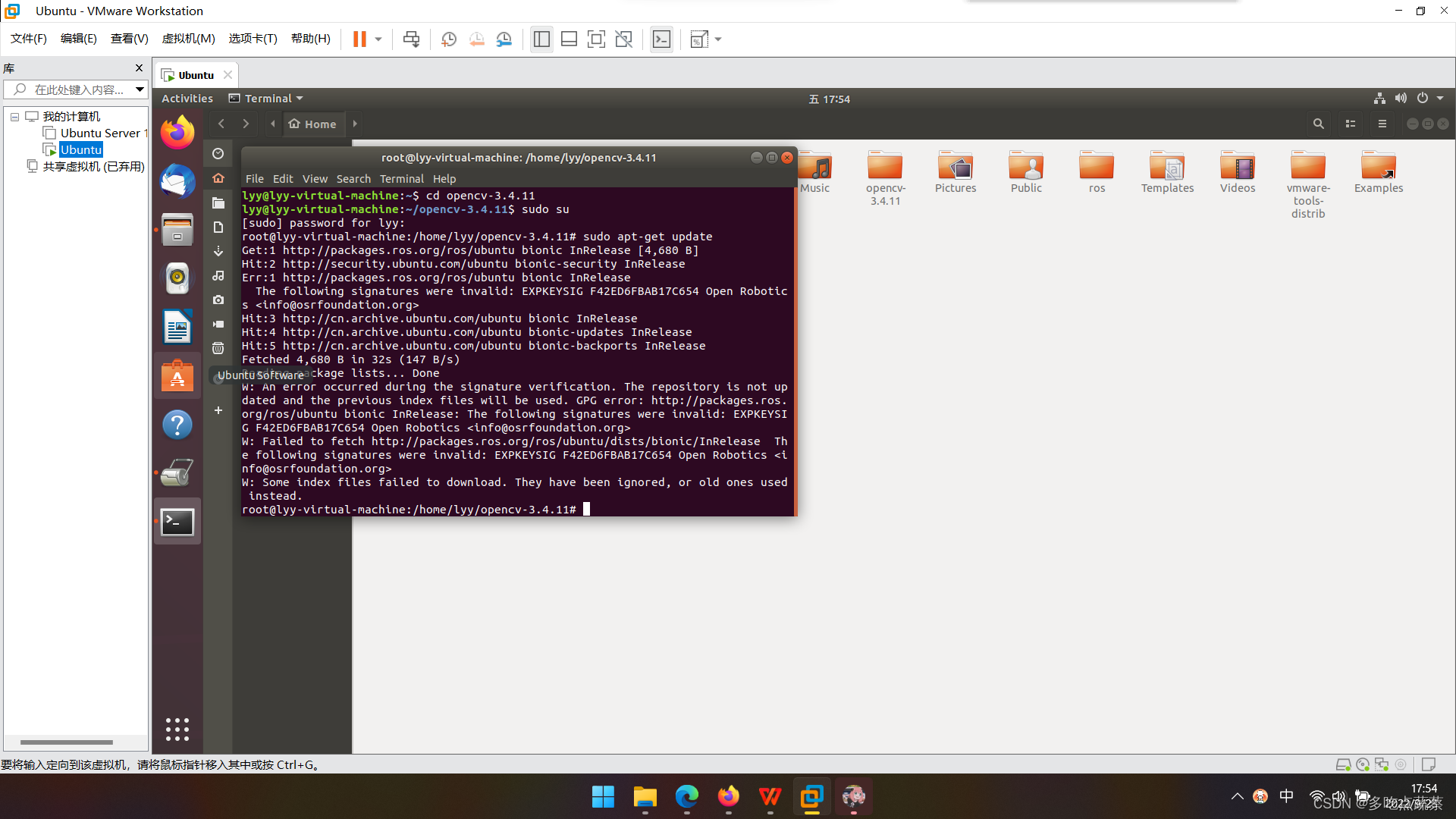Viewport: 1456px width, 819px height.
Task: Close the Ubuntu VM tab
Action: pyautogui.click(x=227, y=75)
